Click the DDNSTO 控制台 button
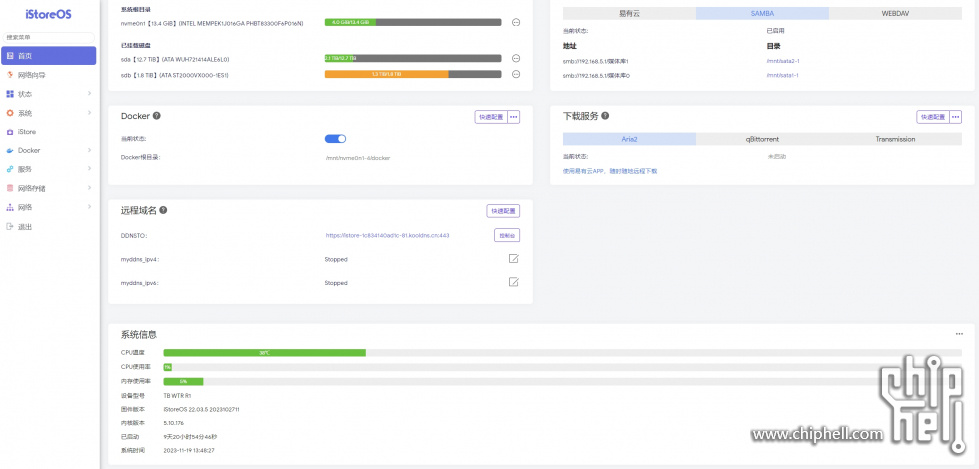979x469 pixels. 507,235
